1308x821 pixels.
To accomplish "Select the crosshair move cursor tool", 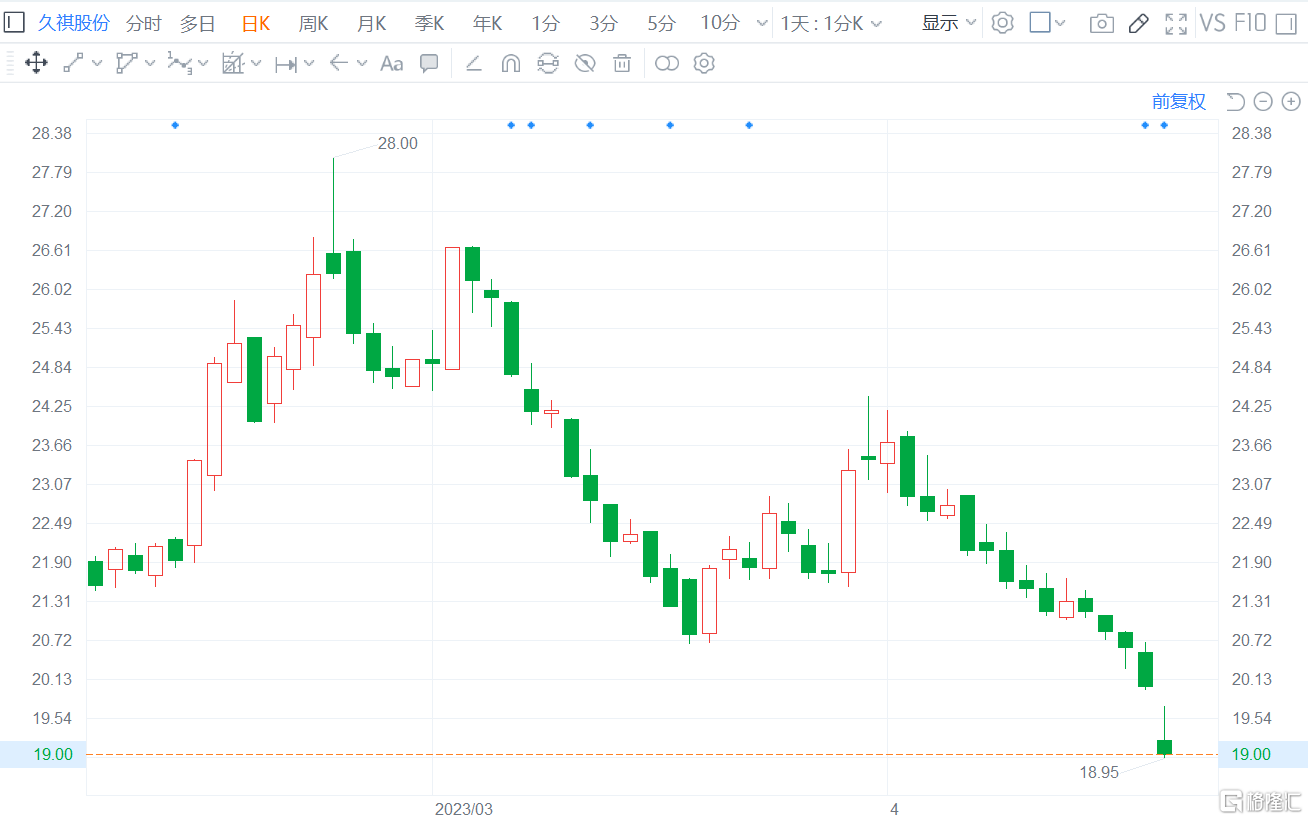I will tap(36, 64).
